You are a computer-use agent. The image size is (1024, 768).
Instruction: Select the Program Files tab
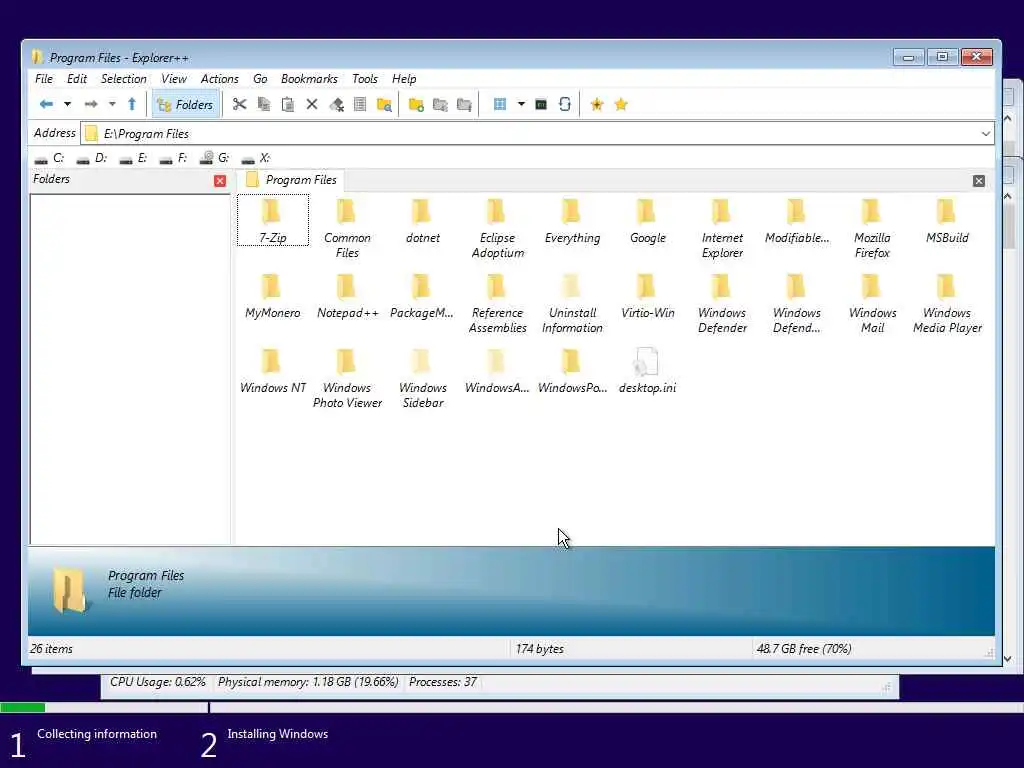(291, 180)
